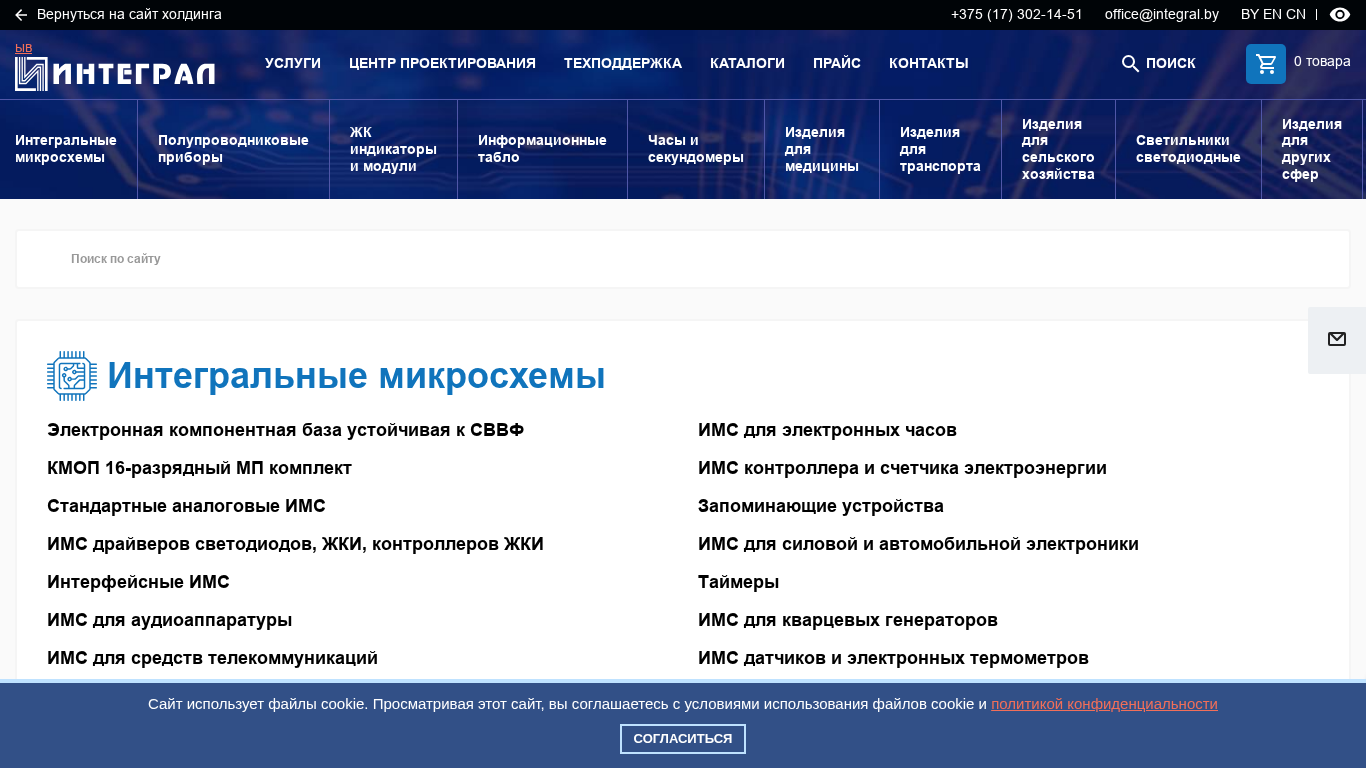The image size is (1366, 768).
Task: Open the shopping cart icon
Action: 1265,64
